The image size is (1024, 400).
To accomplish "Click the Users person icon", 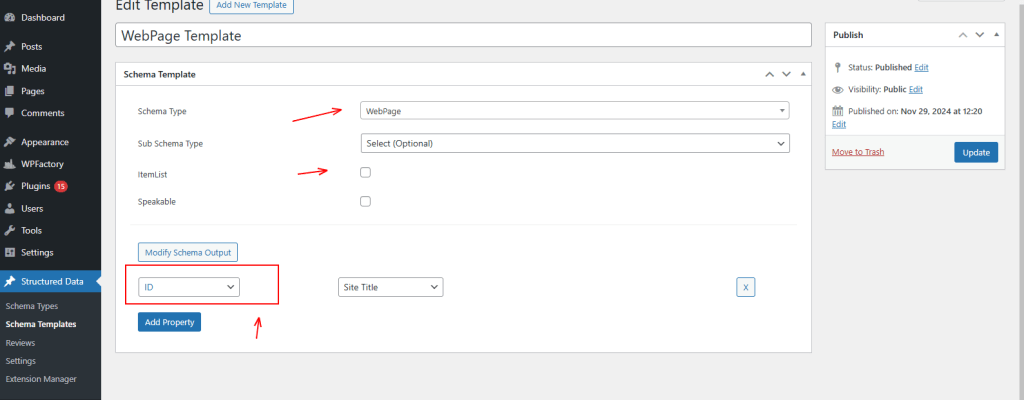I will click(x=10, y=208).
